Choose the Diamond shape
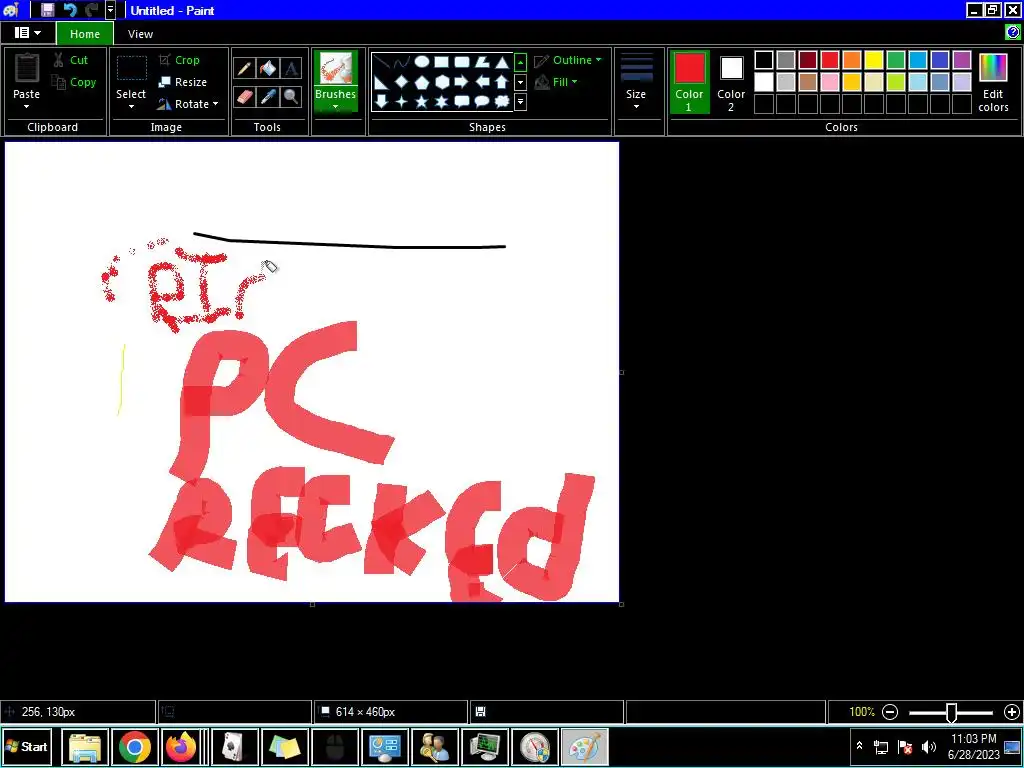The height and width of the screenshot is (768, 1024). [x=402, y=82]
